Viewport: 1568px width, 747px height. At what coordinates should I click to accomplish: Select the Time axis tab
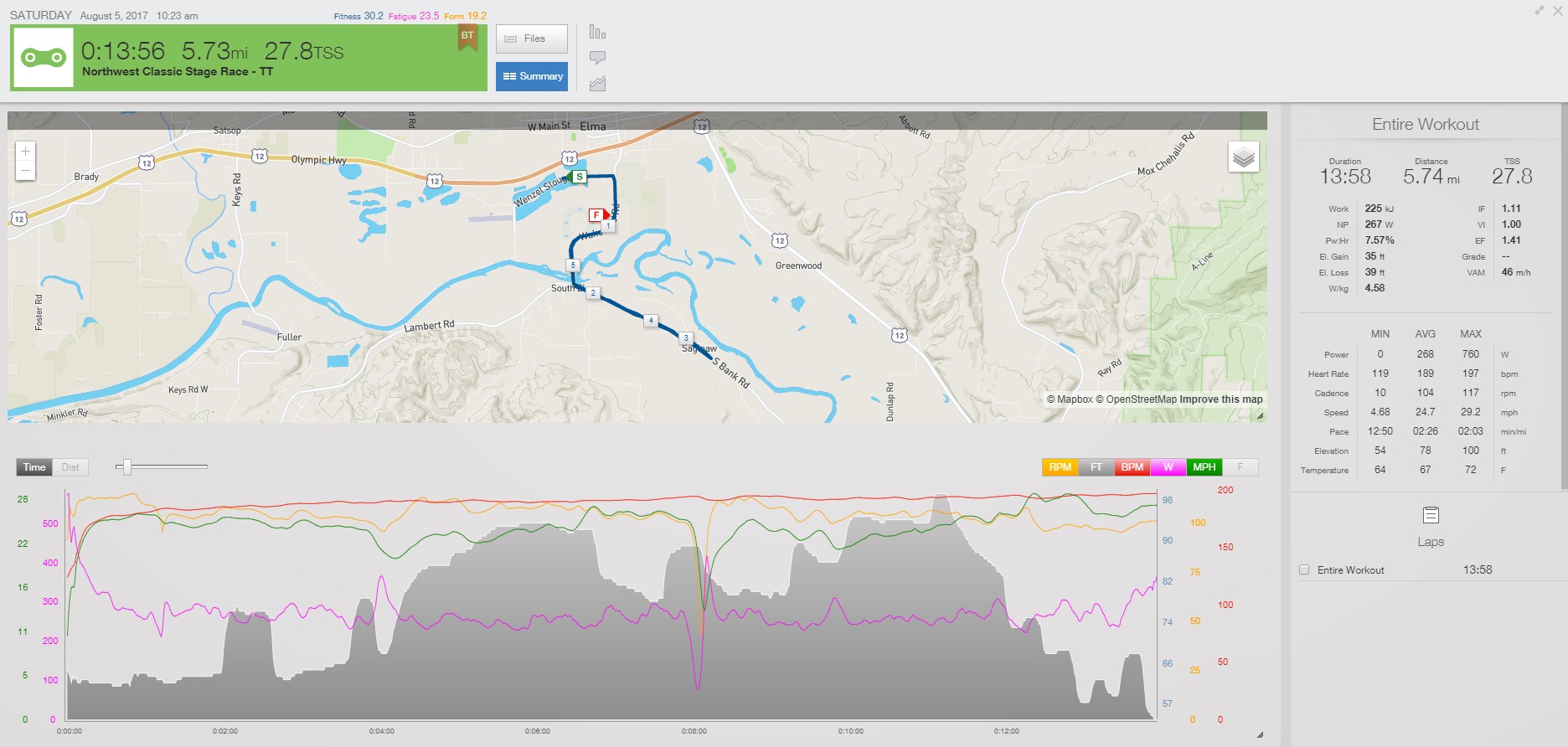[34, 467]
